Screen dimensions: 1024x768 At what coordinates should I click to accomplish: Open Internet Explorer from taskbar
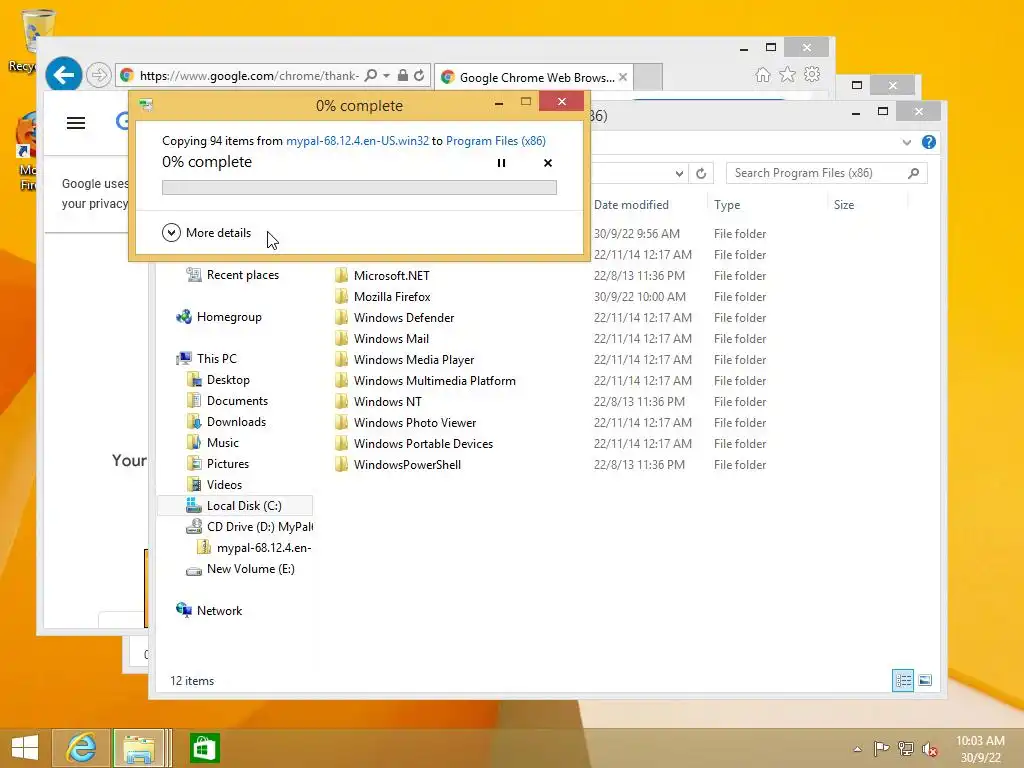click(81, 748)
